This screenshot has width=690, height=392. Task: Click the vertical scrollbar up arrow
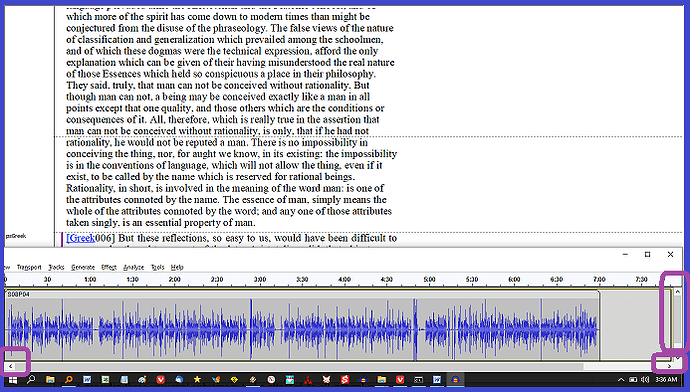[x=678, y=292]
